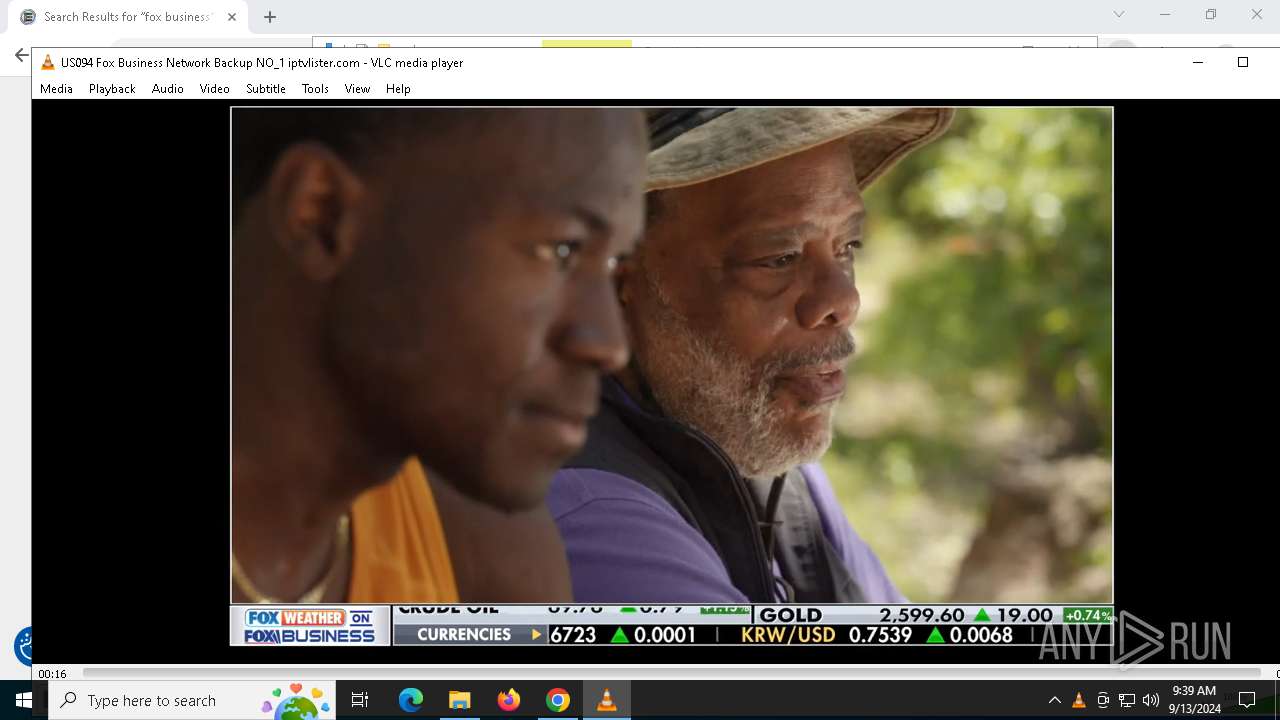Click the Meet Now tray icon
Viewport: 1280px width, 720px height.
pos(1103,700)
